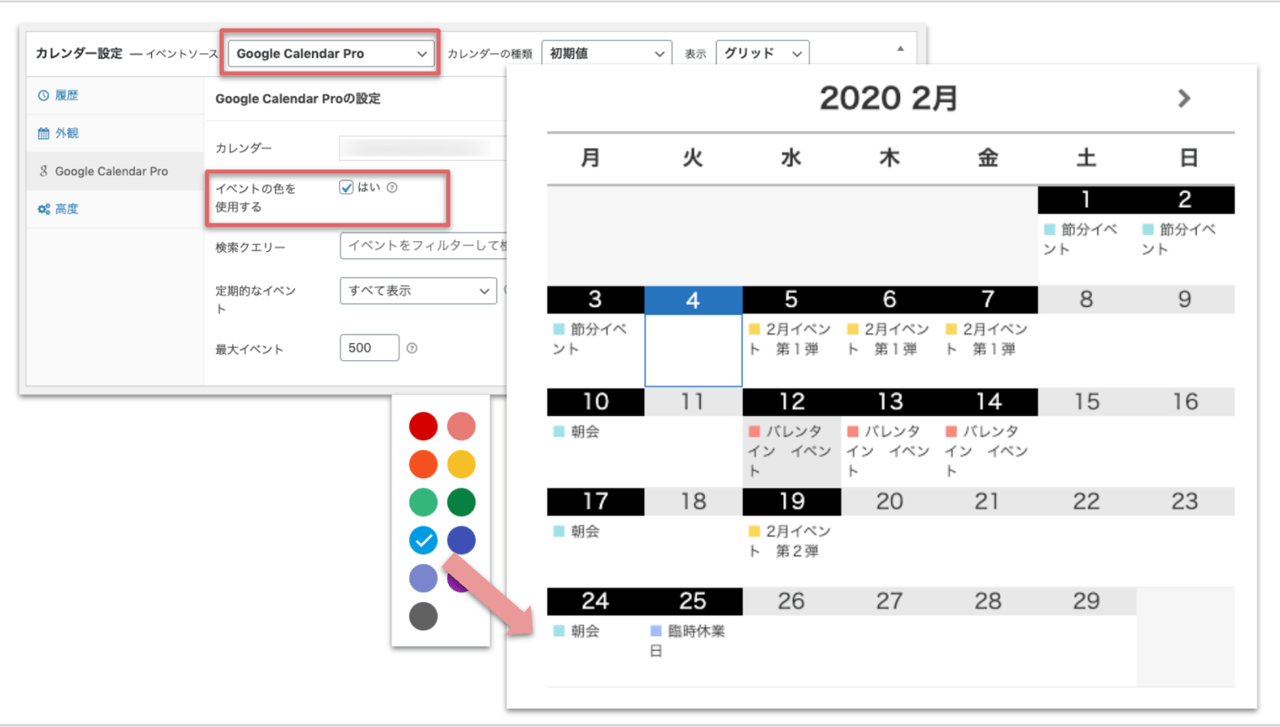Screen dimensions: 1280x727
Task: Open the 朝会 event on February 10
Action: point(577,432)
